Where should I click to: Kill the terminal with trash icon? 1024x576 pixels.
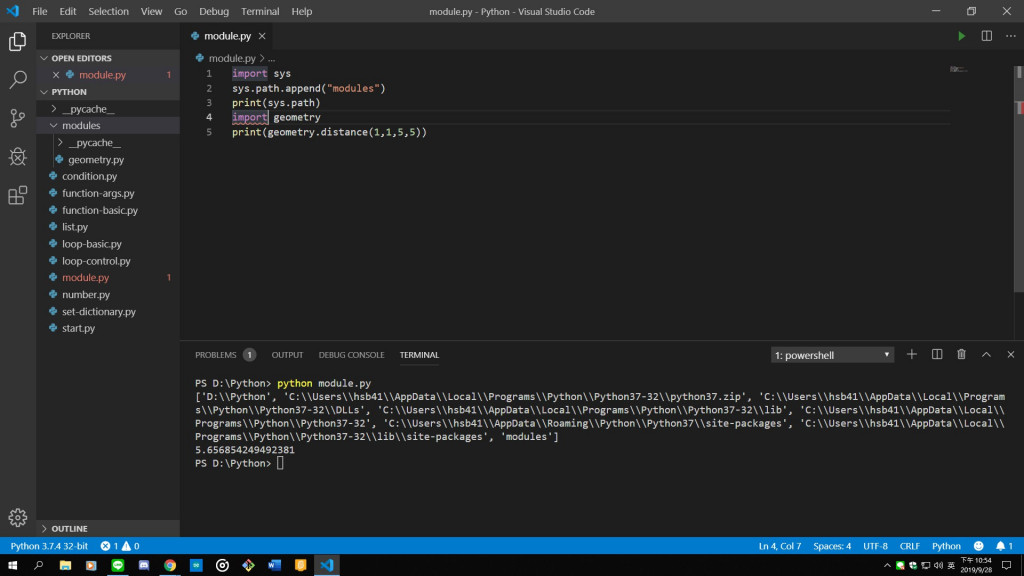[961, 355]
